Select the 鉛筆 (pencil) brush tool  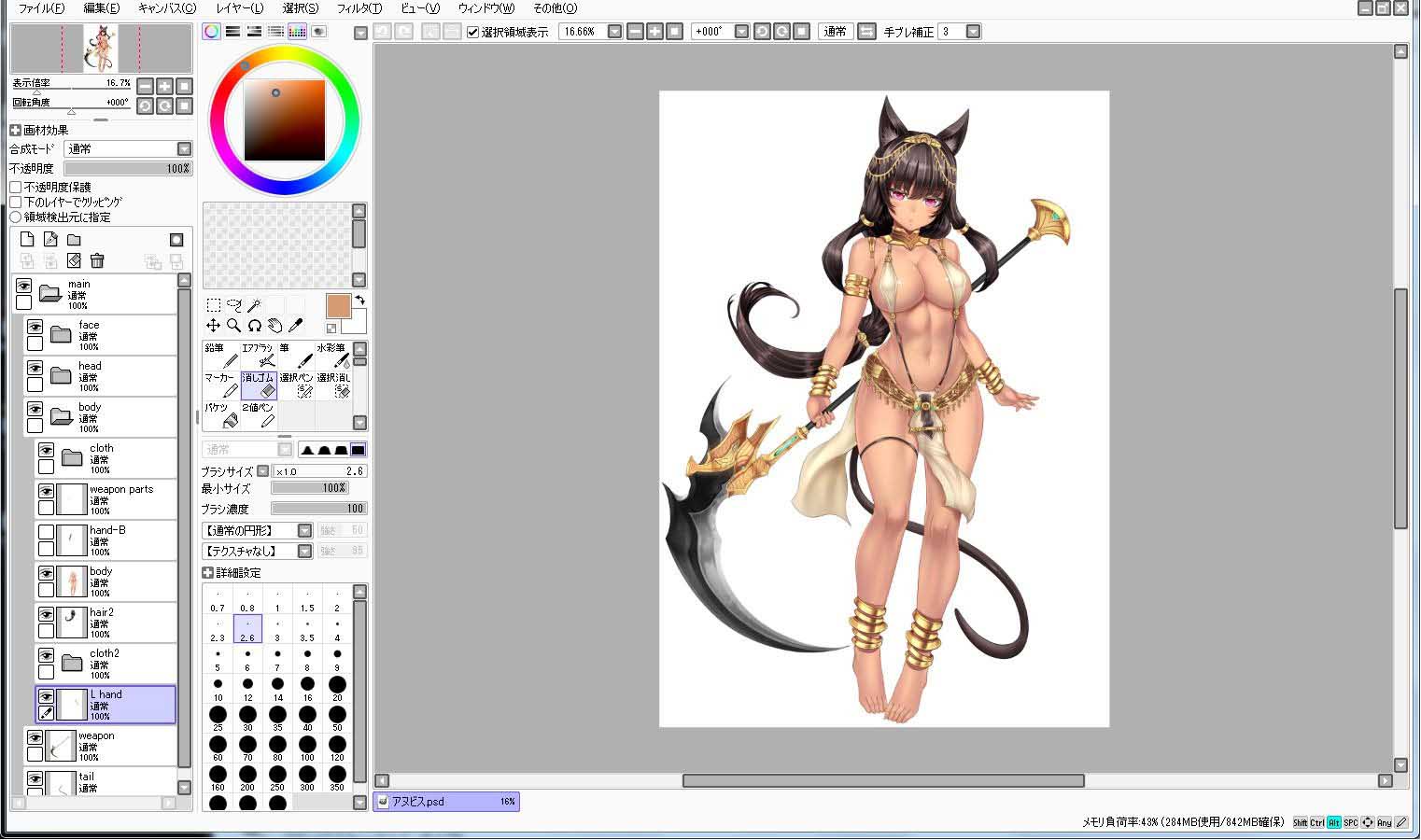(220, 356)
